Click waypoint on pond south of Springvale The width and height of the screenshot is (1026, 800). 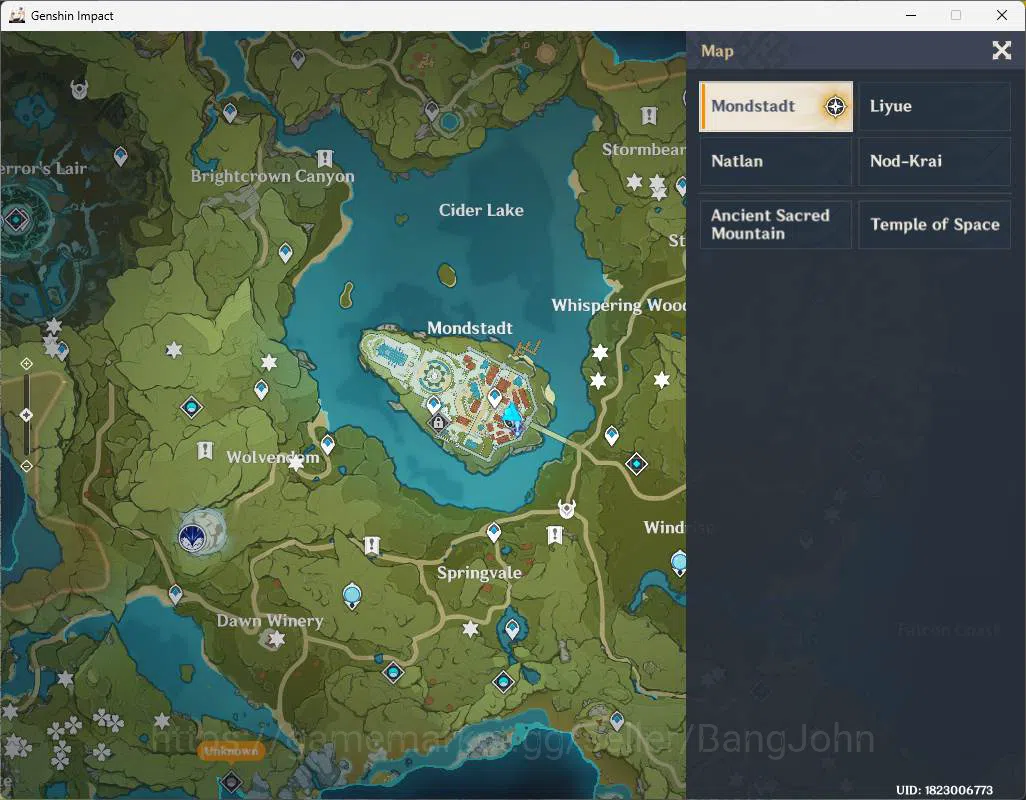coord(512,629)
